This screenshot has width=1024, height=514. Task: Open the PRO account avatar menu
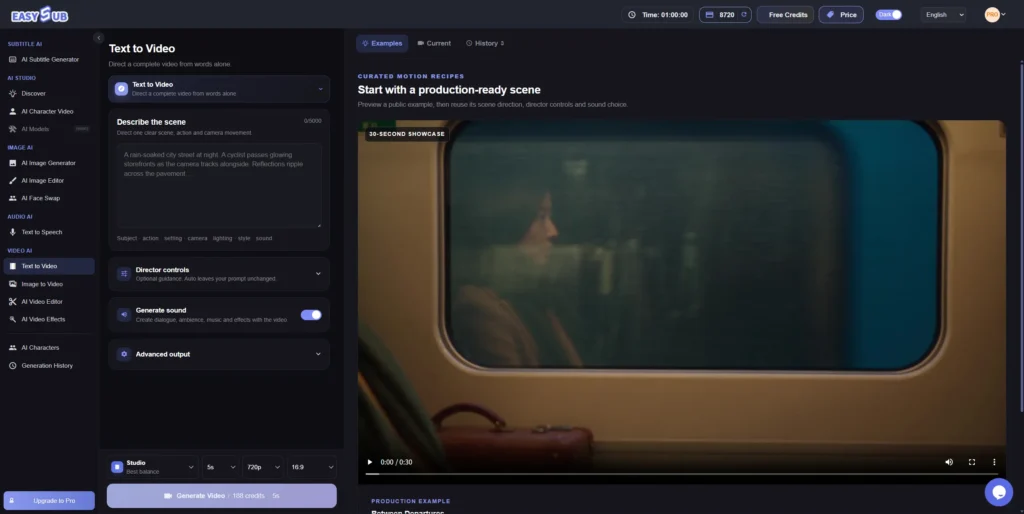point(995,14)
